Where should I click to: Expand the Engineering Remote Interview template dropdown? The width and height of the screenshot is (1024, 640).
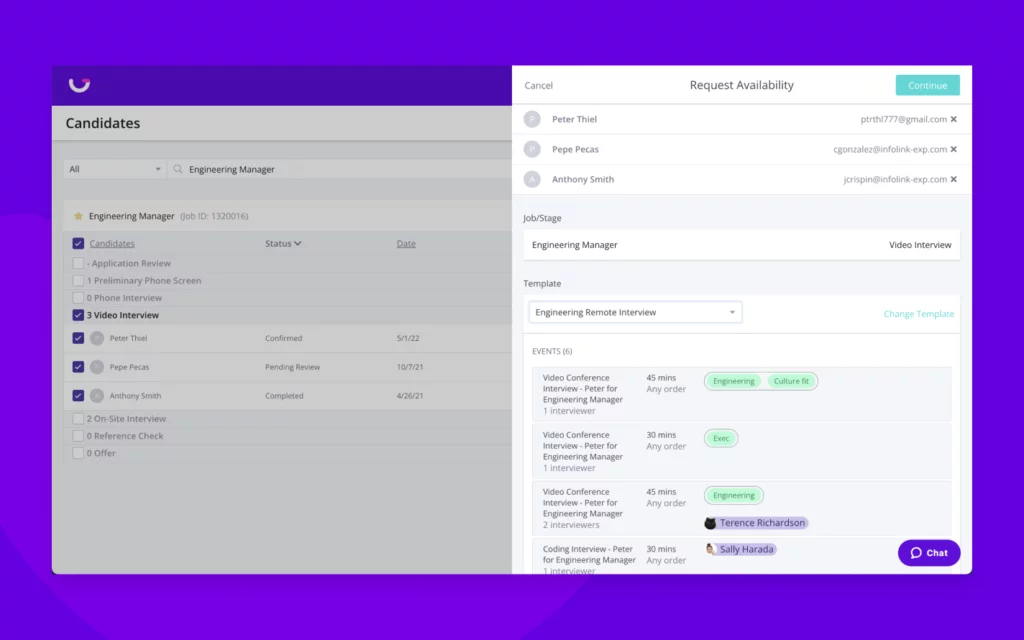click(x=635, y=313)
